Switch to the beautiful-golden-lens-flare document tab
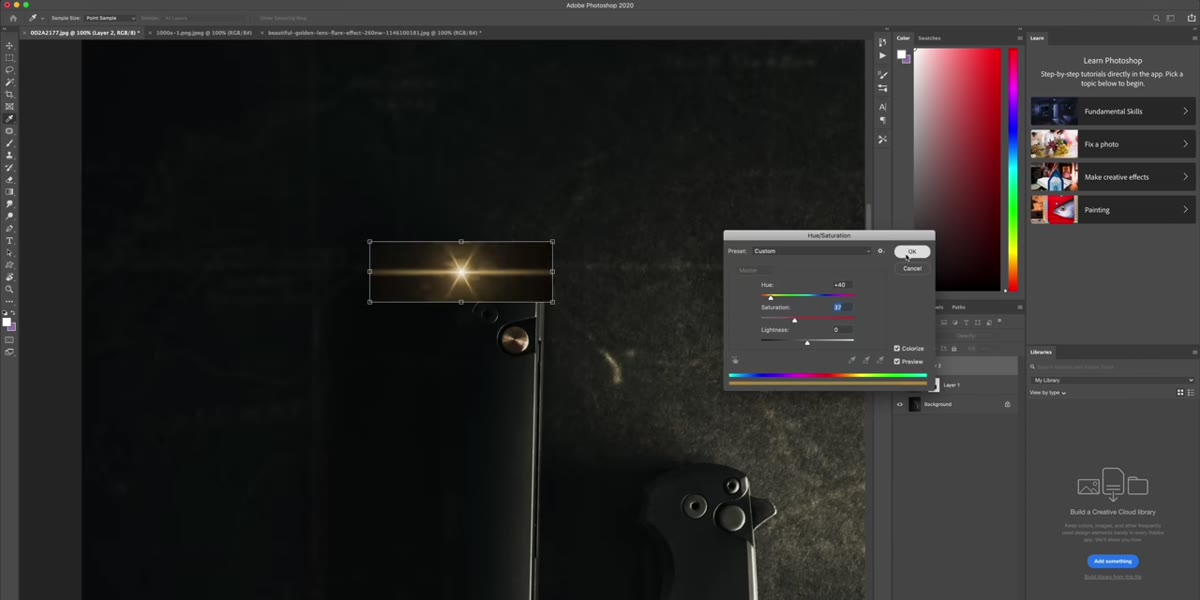Viewport: 1200px width, 600px height. coord(372,33)
